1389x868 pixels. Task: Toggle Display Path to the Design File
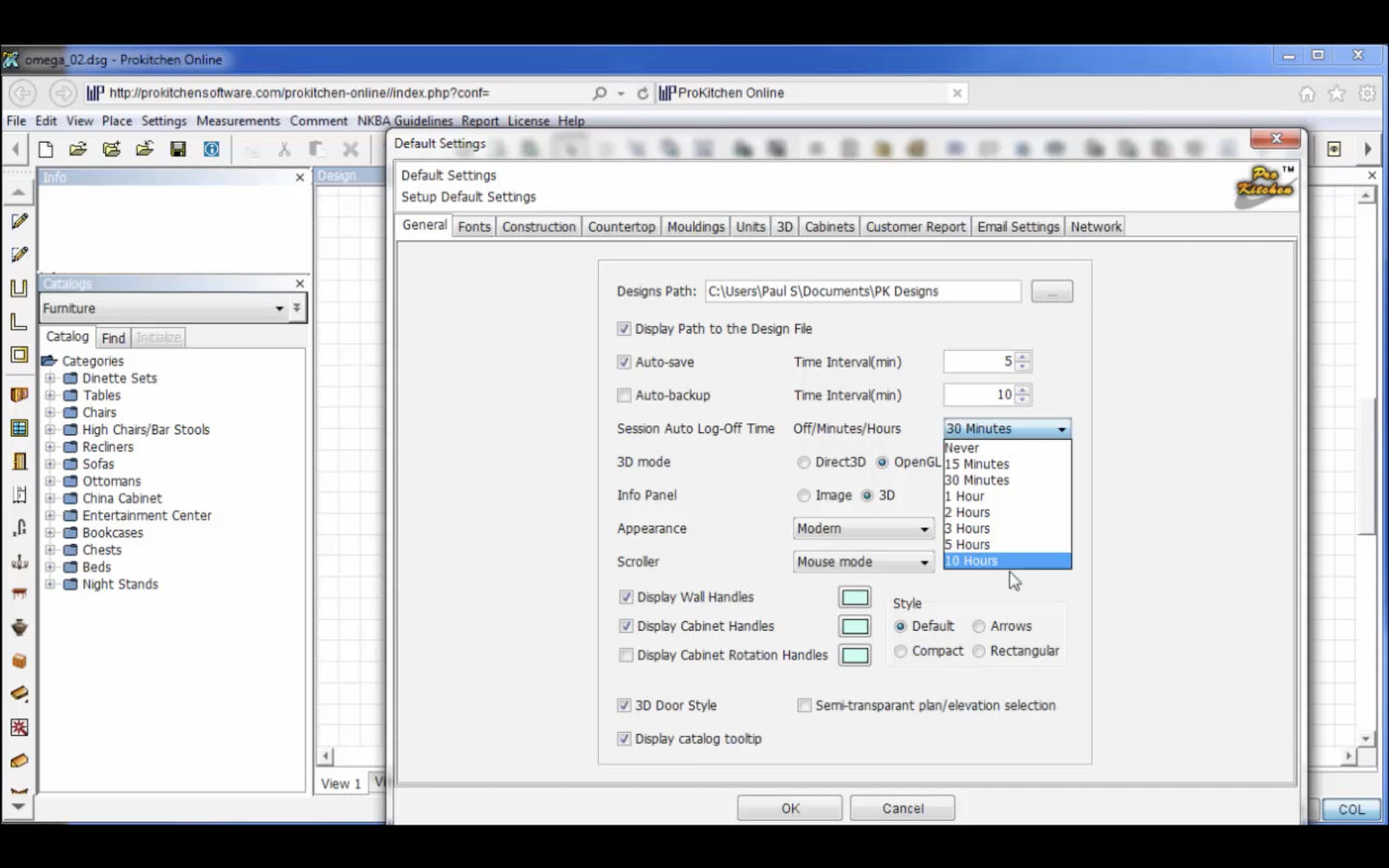click(x=624, y=329)
